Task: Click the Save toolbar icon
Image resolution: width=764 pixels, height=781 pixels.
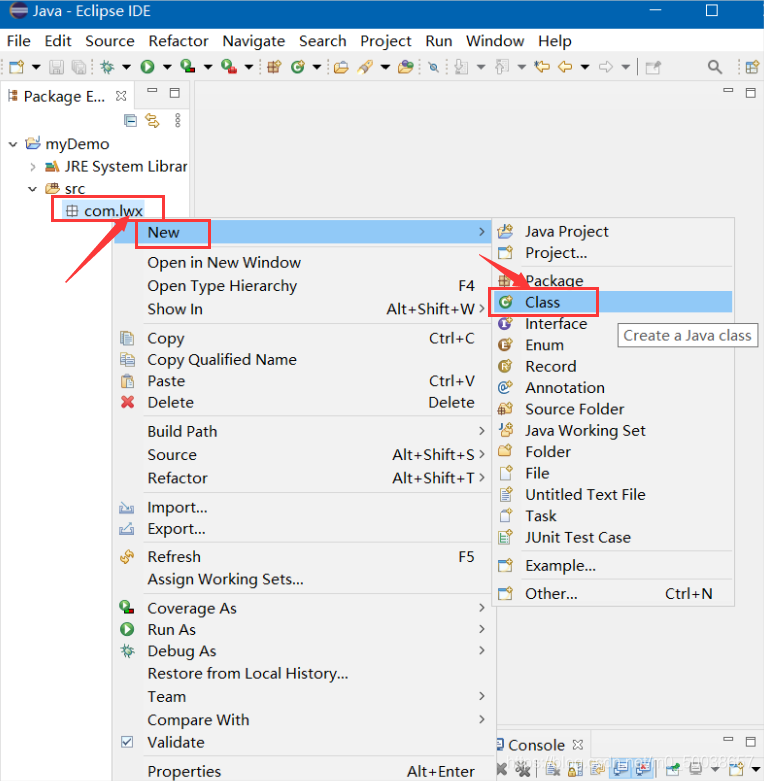Action: (x=56, y=67)
